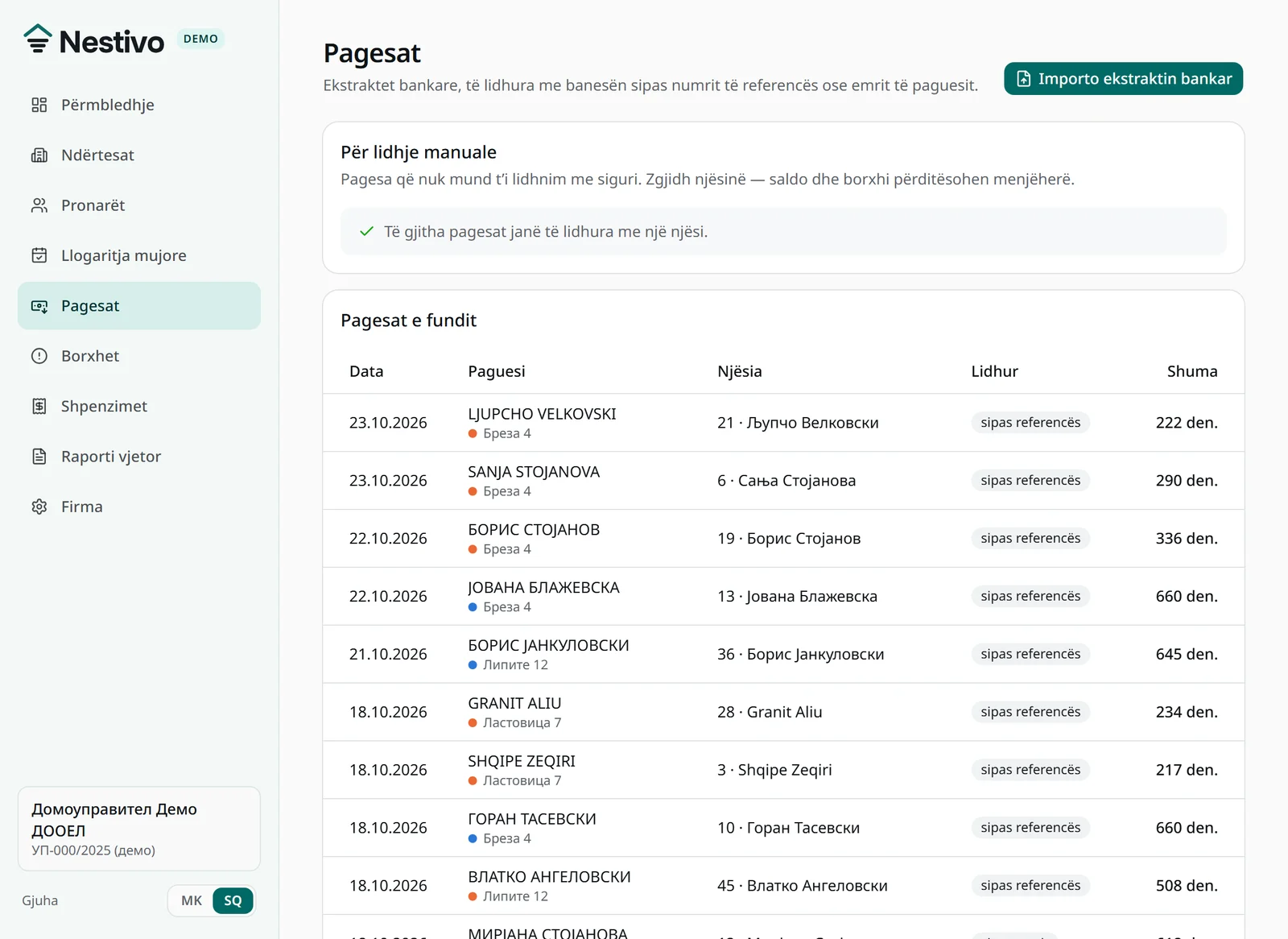The width and height of the screenshot is (1288, 939).
Task: Click the Firma gear icon
Action: click(39, 507)
